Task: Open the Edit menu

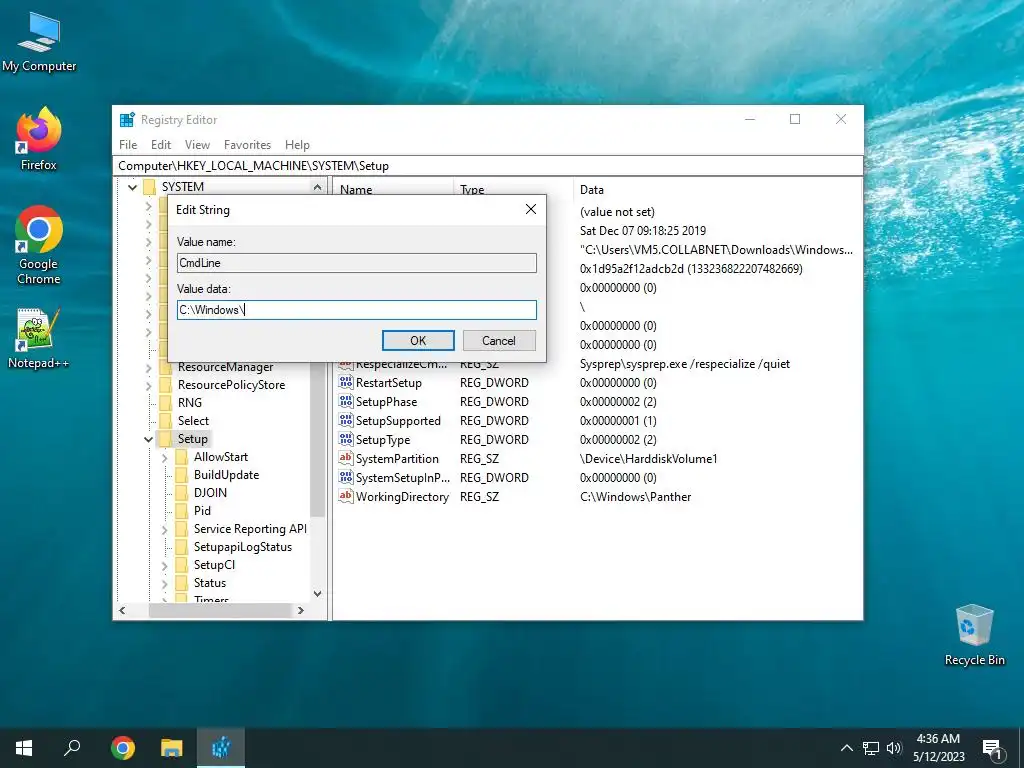Action: pyautogui.click(x=161, y=145)
